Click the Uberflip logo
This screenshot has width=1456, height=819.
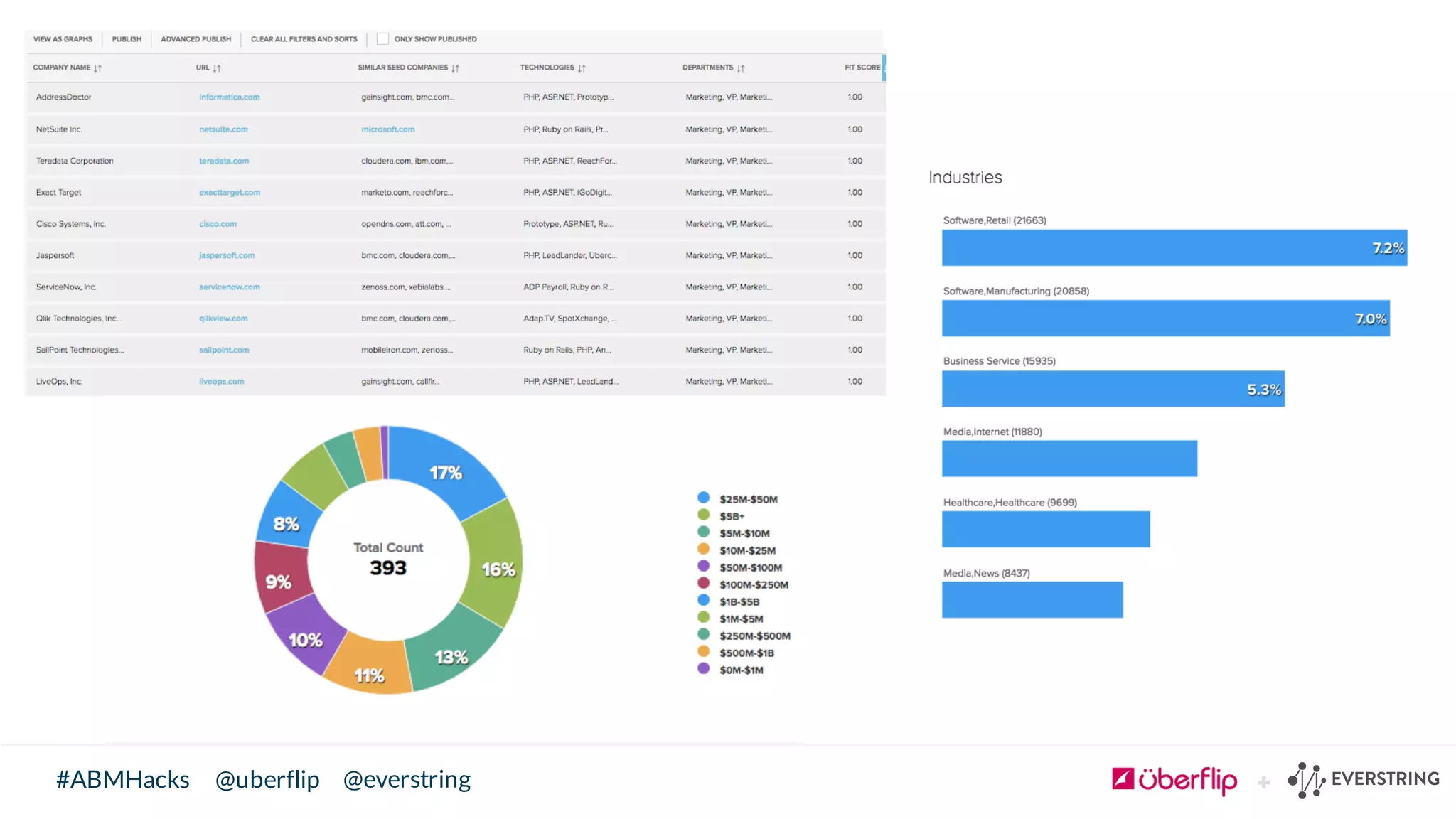[1174, 780]
